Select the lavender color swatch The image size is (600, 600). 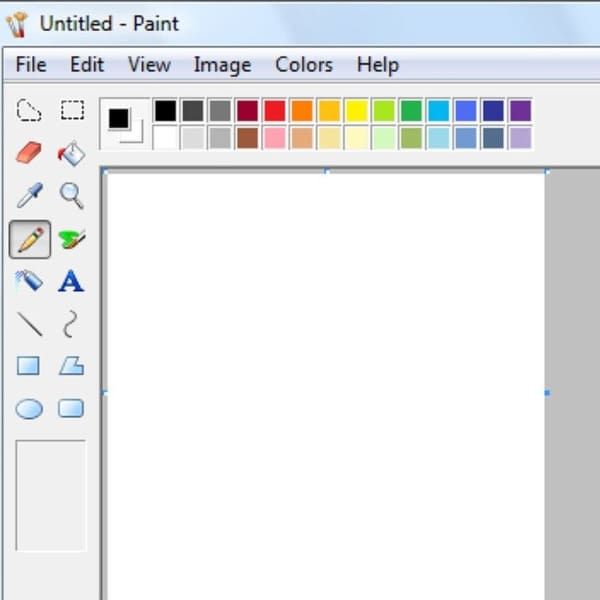pyautogui.click(x=520, y=138)
